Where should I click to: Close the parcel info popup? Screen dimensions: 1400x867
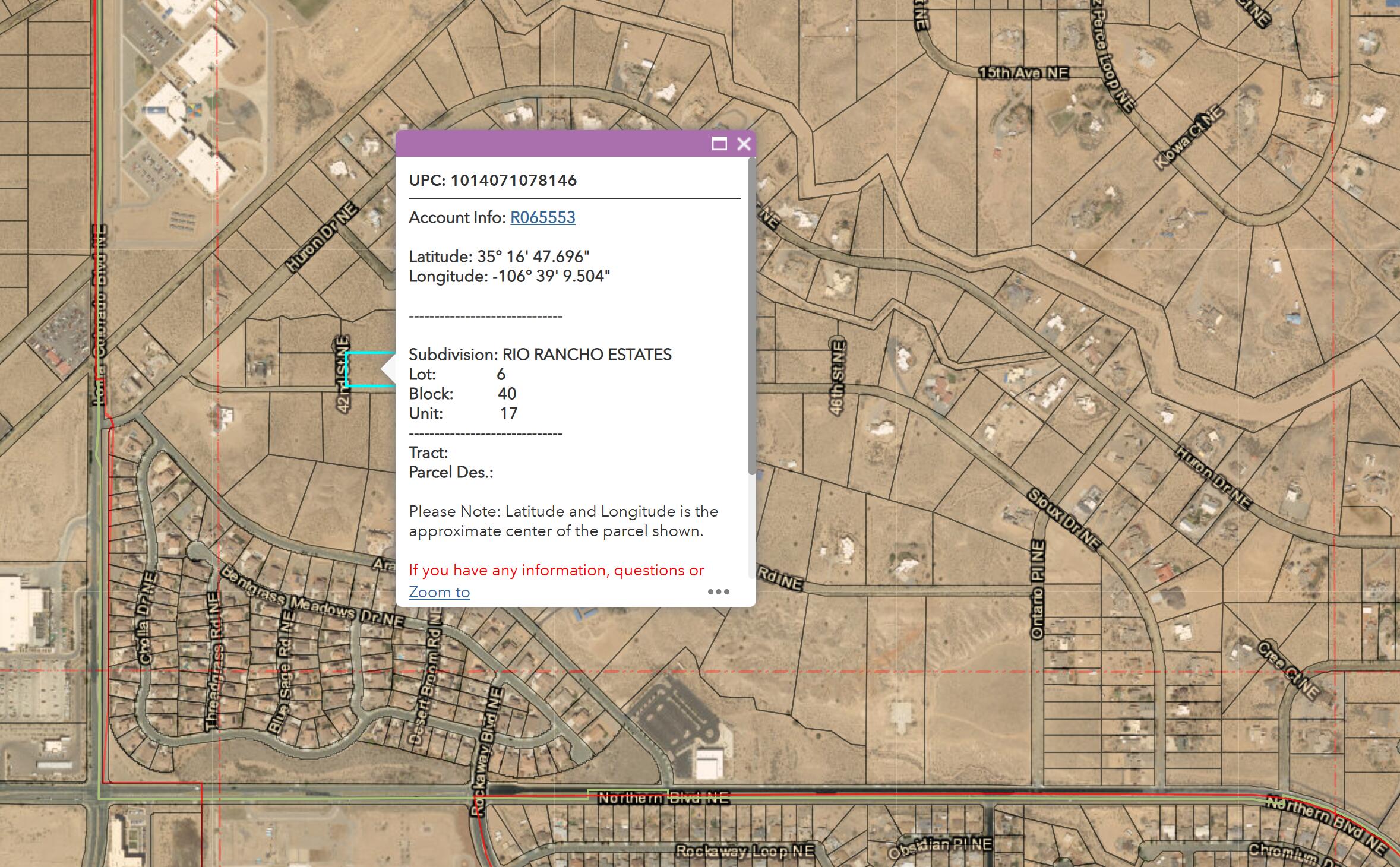tap(744, 144)
